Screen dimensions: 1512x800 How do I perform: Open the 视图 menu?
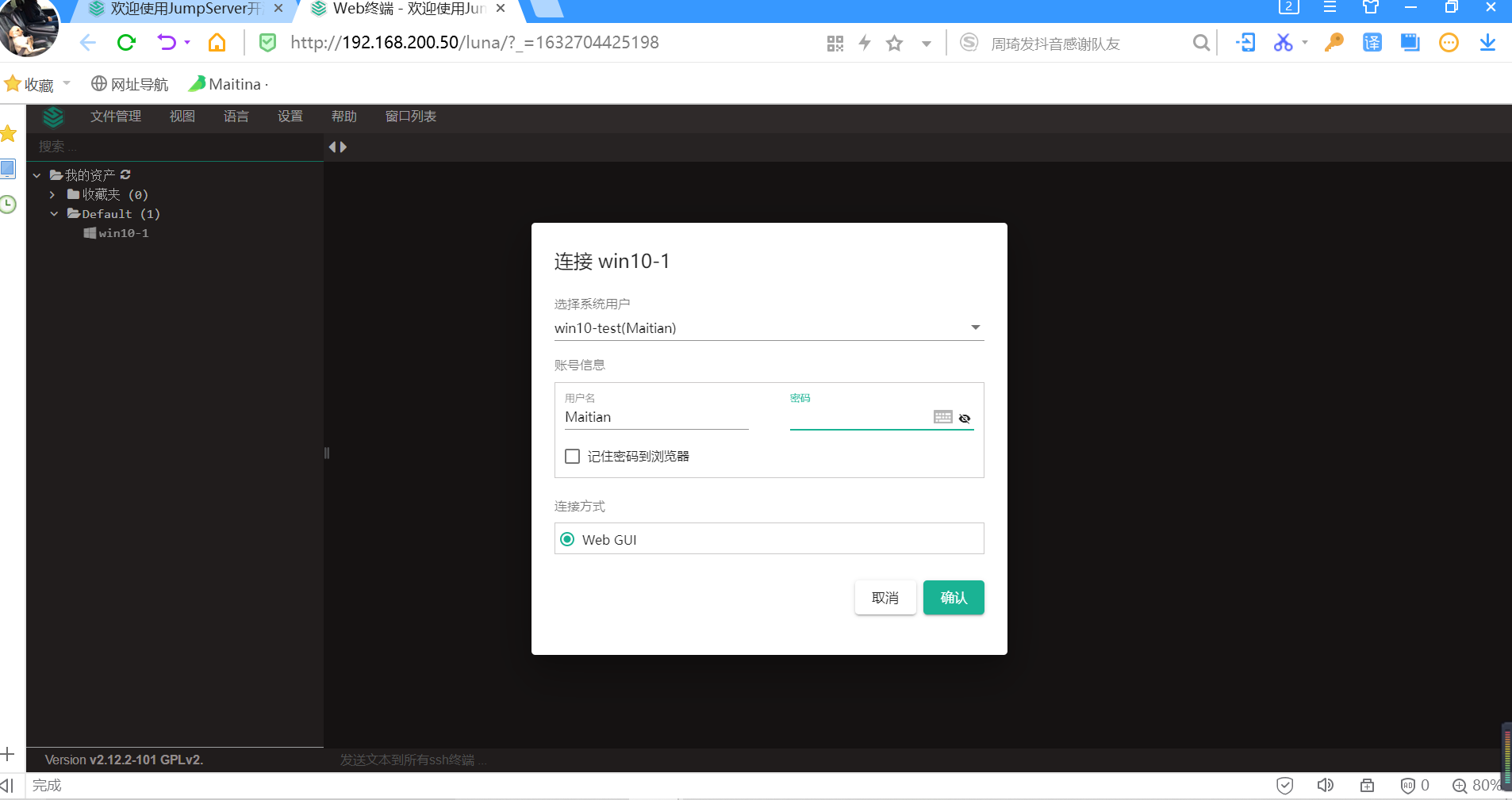point(182,117)
